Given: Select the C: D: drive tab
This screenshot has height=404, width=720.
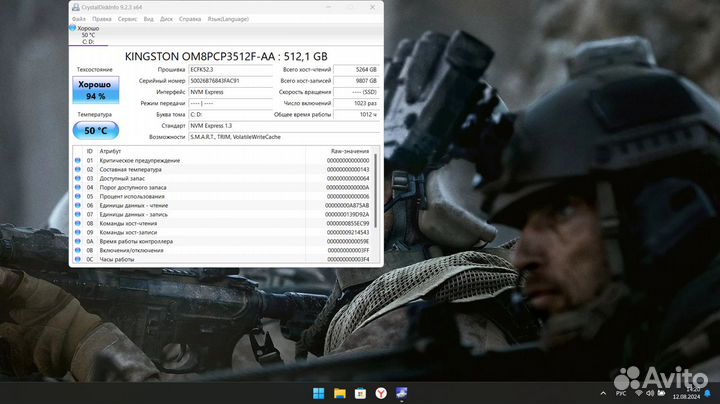Looking at the screenshot, I should (x=88, y=35).
